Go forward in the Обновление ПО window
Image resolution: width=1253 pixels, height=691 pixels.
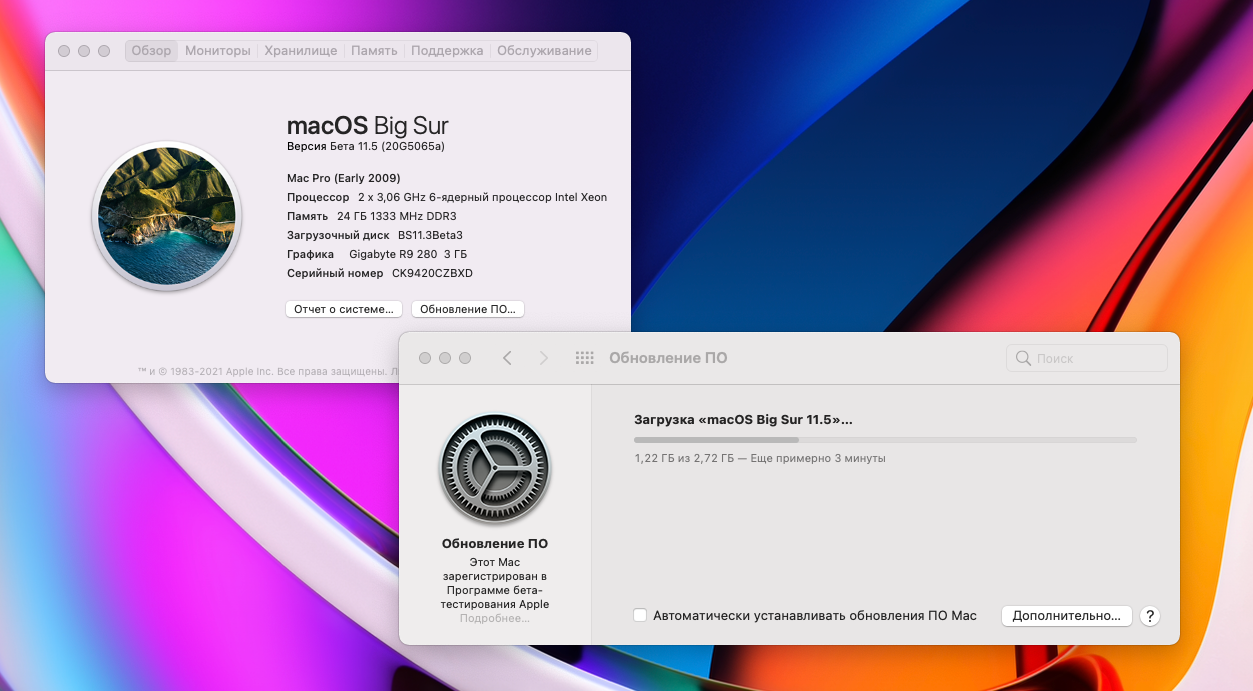[x=544, y=358]
